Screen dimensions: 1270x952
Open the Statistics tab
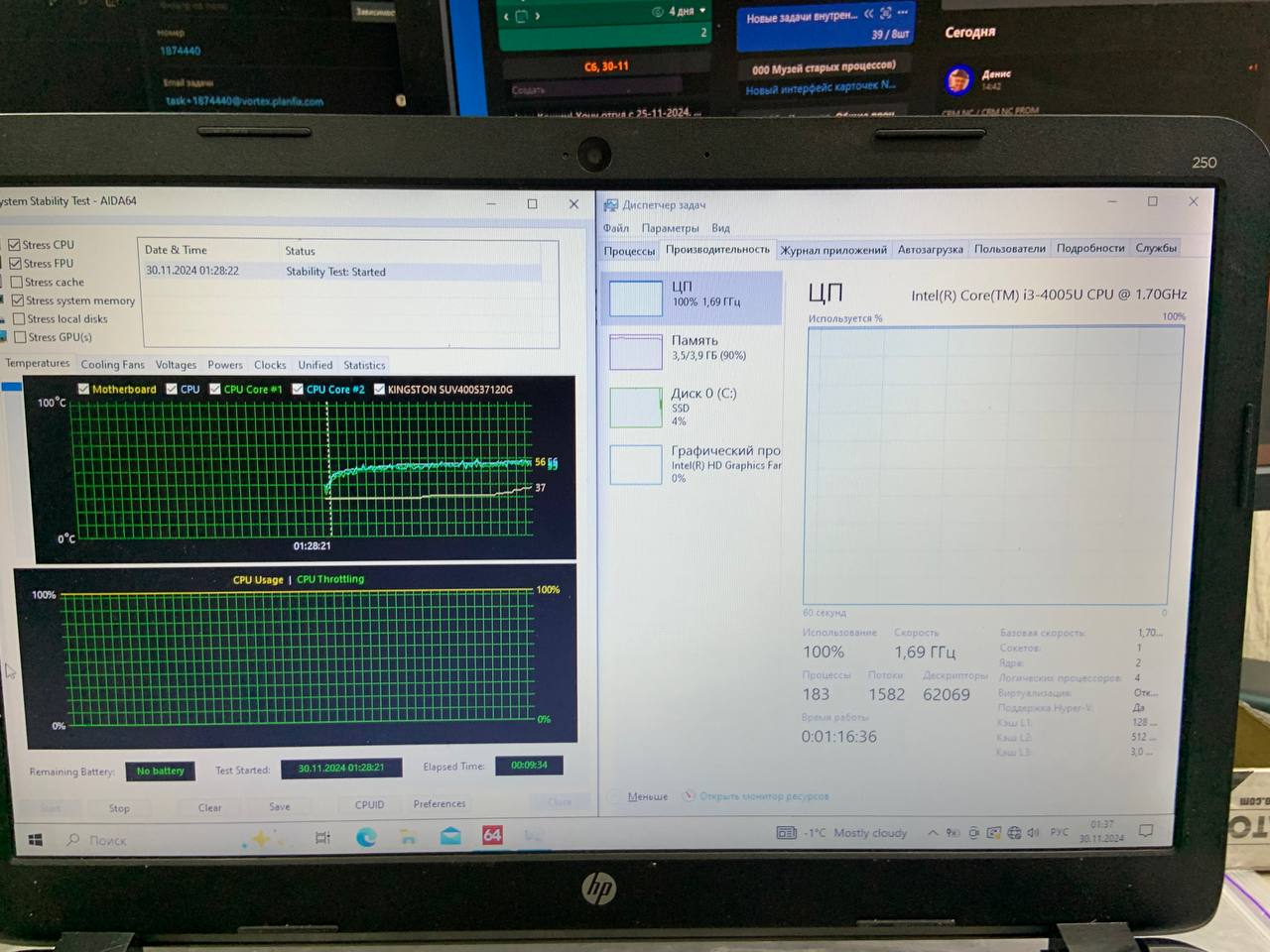point(364,365)
